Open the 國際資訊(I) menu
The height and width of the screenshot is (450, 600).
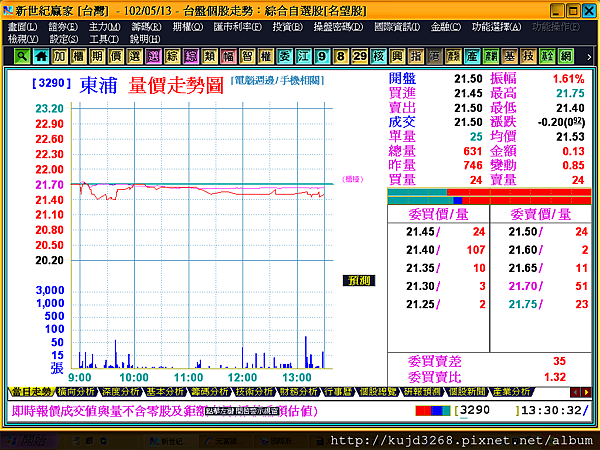(x=397, y=27)
